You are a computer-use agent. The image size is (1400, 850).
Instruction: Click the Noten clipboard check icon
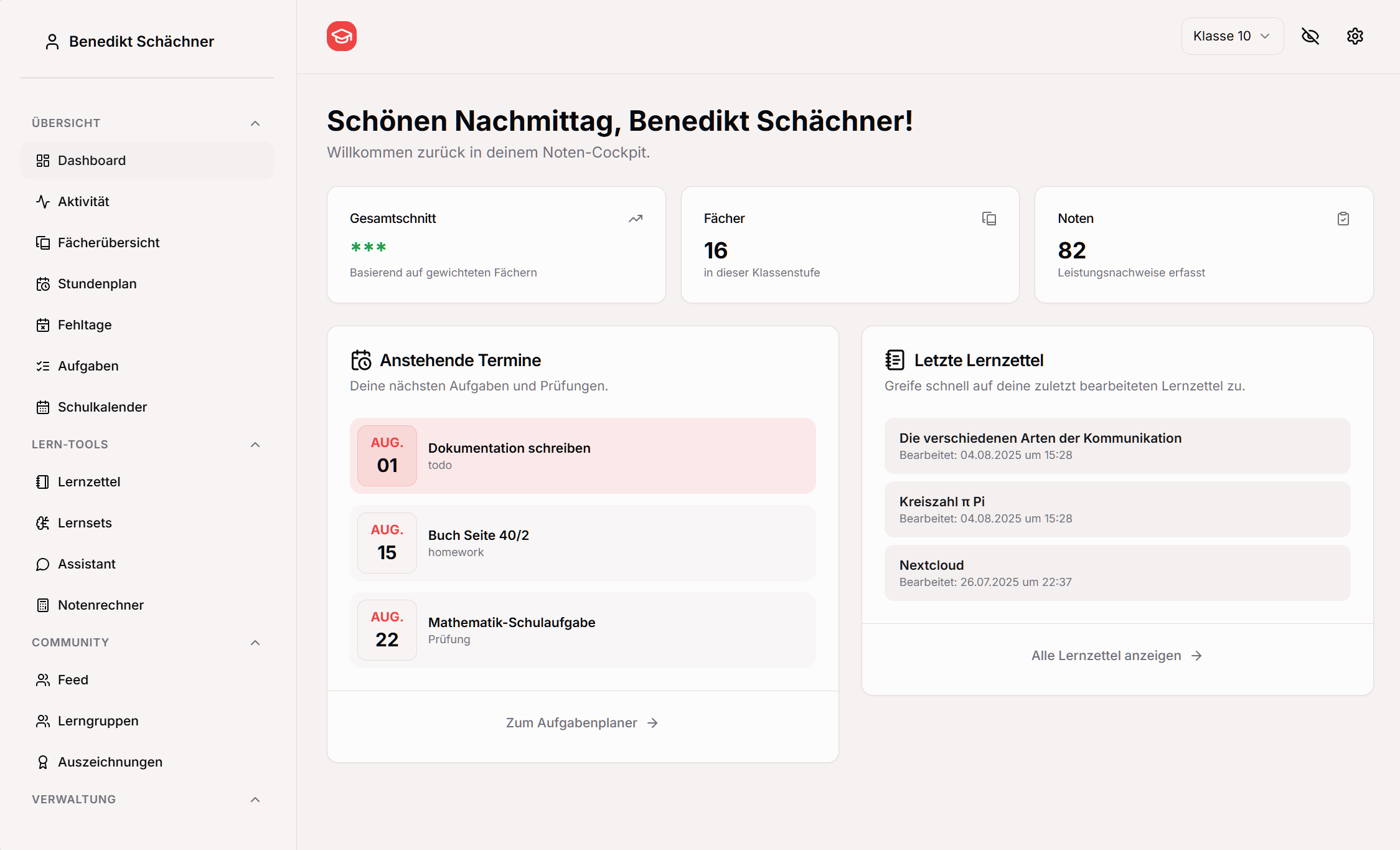[x=1343, y=219]
